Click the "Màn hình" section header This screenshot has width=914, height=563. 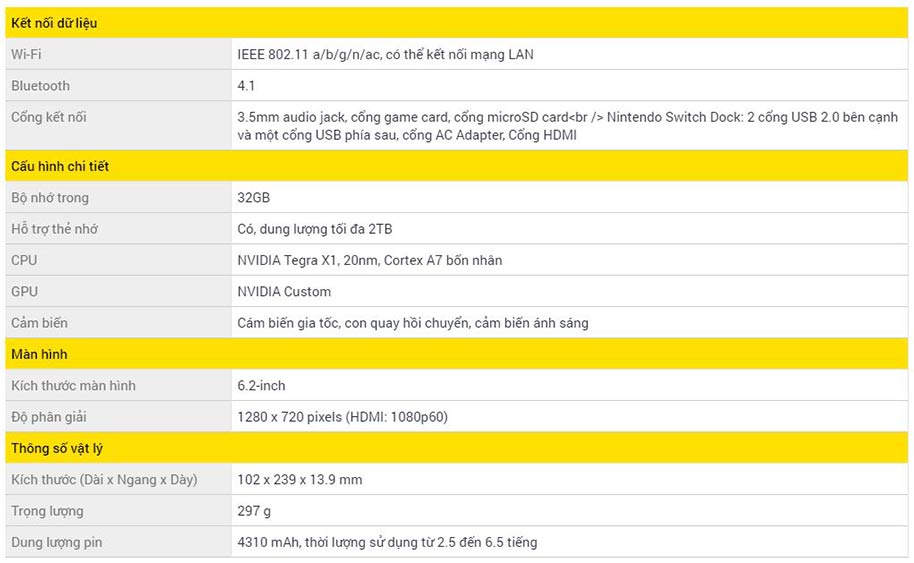click(39, 354)
